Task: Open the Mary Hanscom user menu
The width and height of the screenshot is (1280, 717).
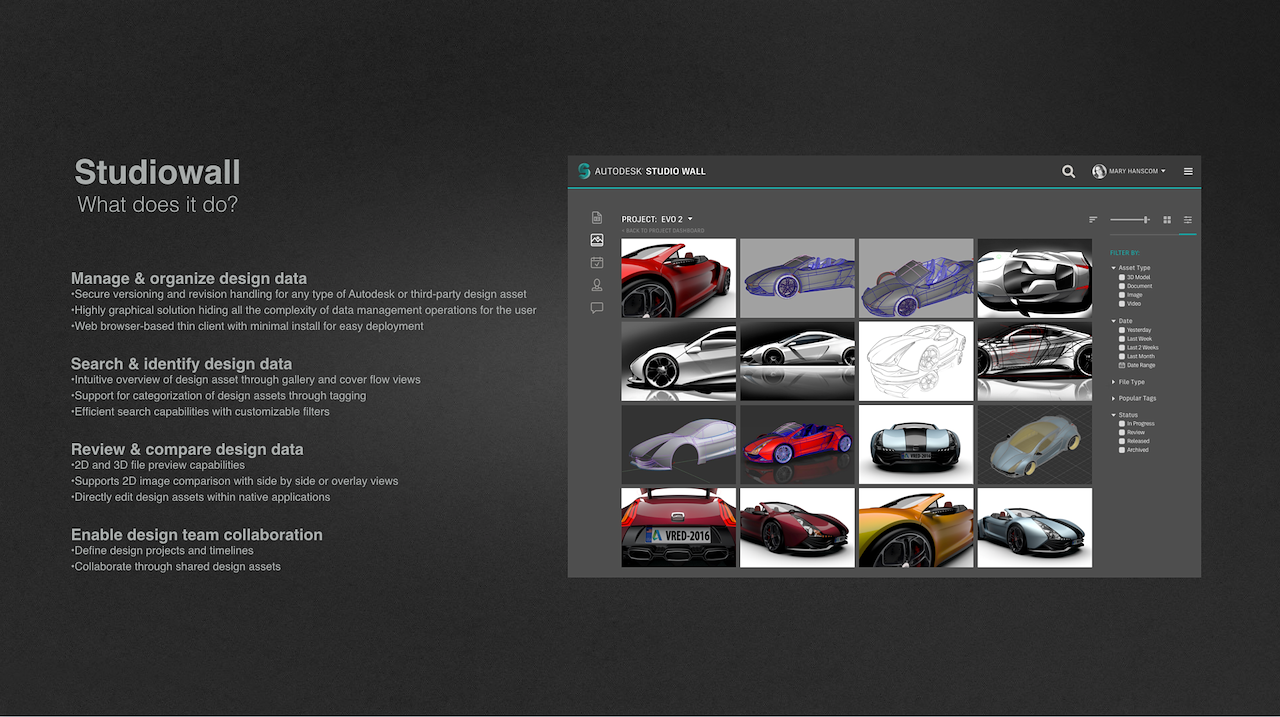Action: (x=1129, y=171)
